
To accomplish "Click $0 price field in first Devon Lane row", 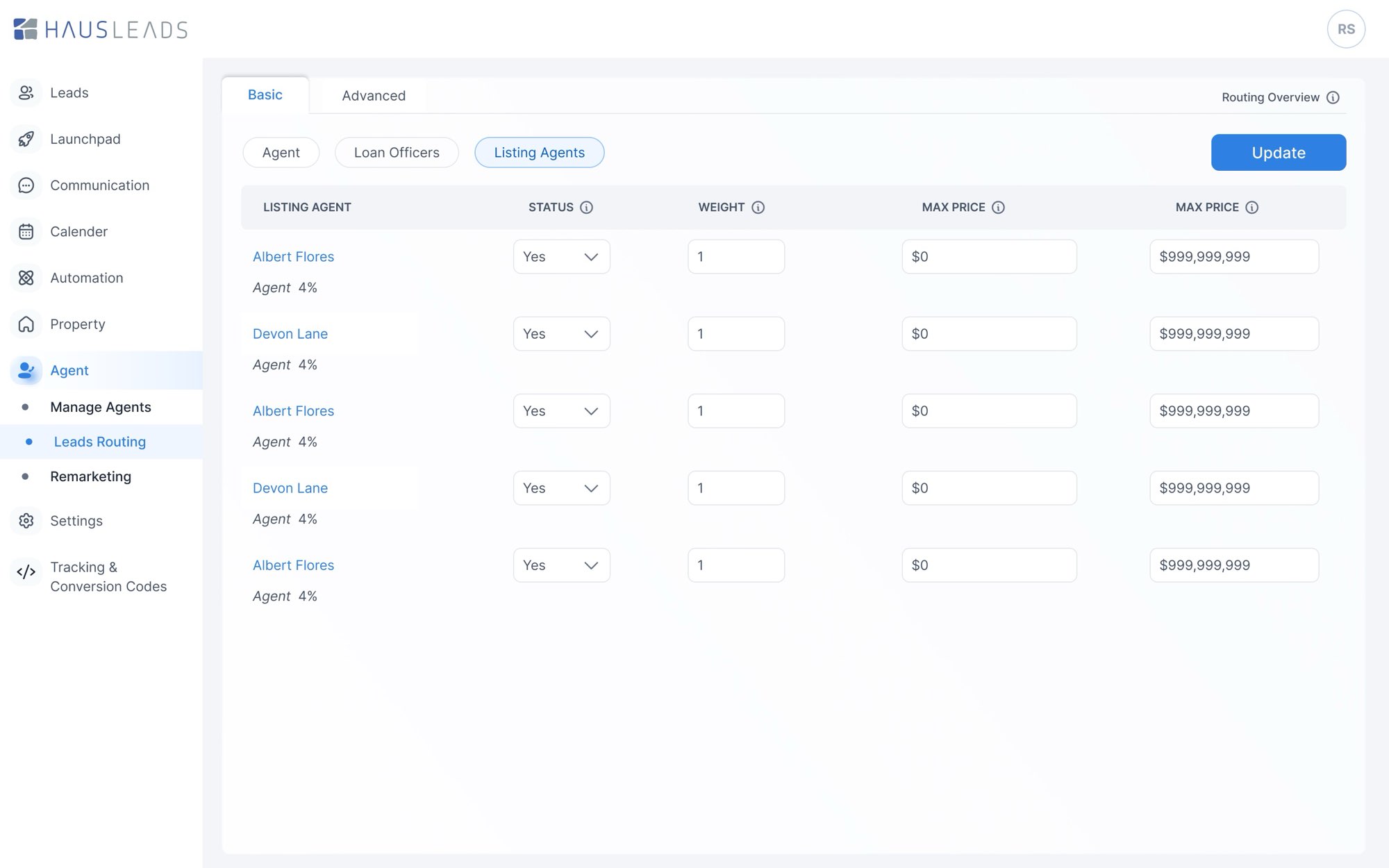I will coord(989,333).
